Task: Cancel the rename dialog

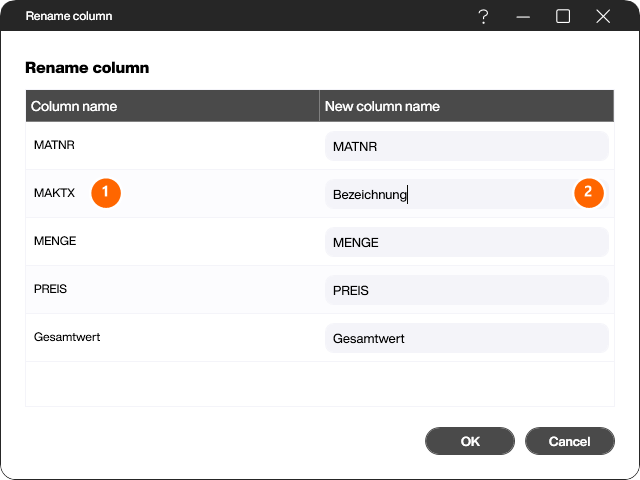Action: (x=569, y=441)
